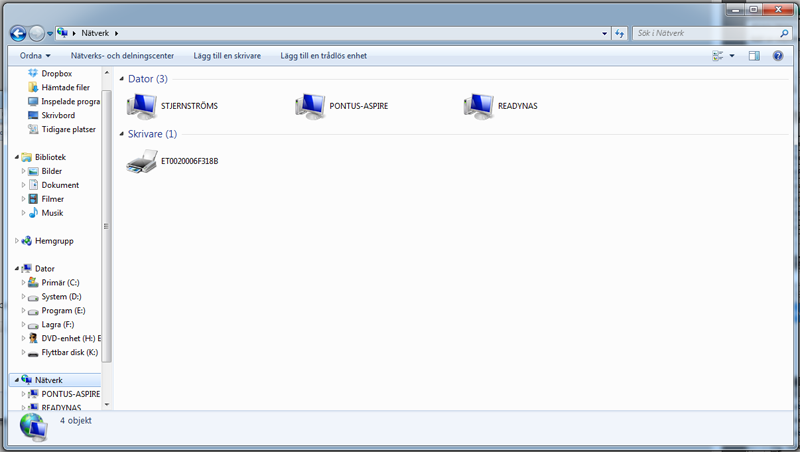Screen dimensions: 800x452
Task: Click the search magnifier icon
Action: [x=784, y=33]
